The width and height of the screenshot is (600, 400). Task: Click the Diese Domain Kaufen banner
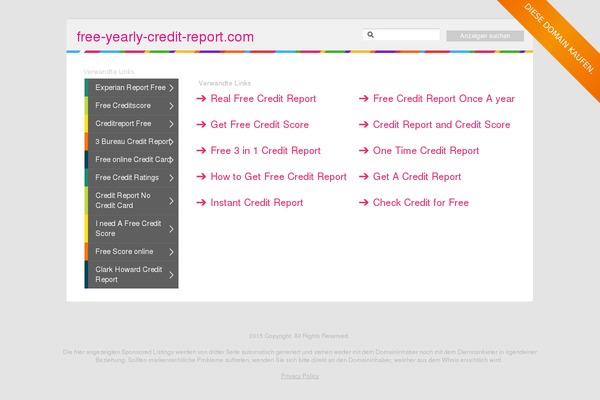(x=559, y=38)
